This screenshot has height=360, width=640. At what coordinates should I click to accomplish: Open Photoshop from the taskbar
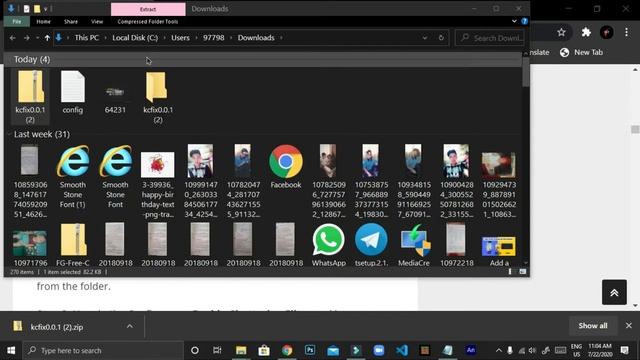pyautogui.click(x=310, y=350)
